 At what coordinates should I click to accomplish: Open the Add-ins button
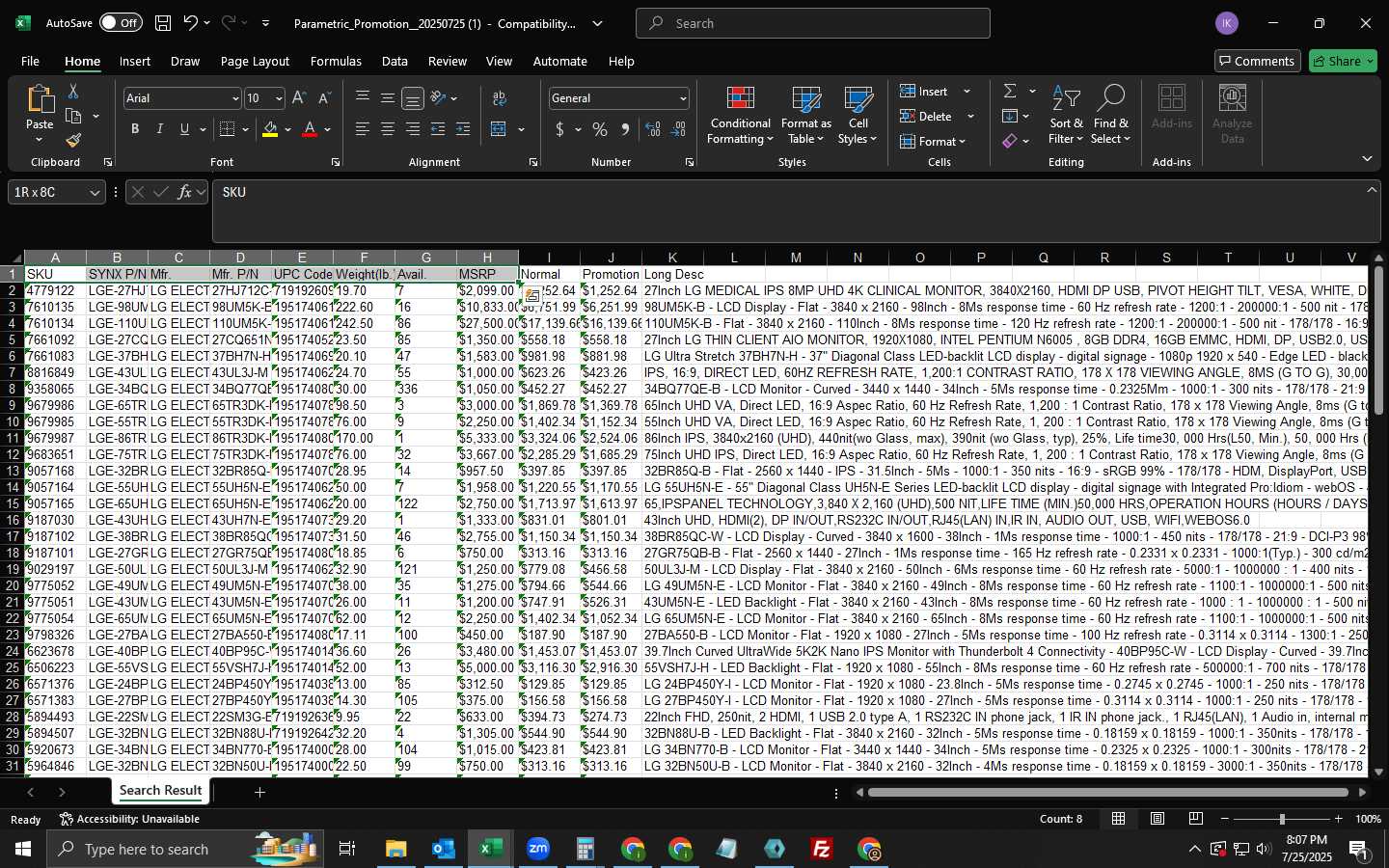1172,107
